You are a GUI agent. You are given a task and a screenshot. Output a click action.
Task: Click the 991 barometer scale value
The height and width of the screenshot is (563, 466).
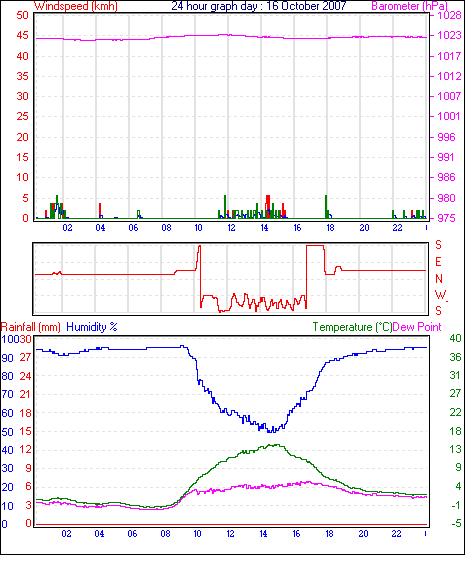point(446,157)
